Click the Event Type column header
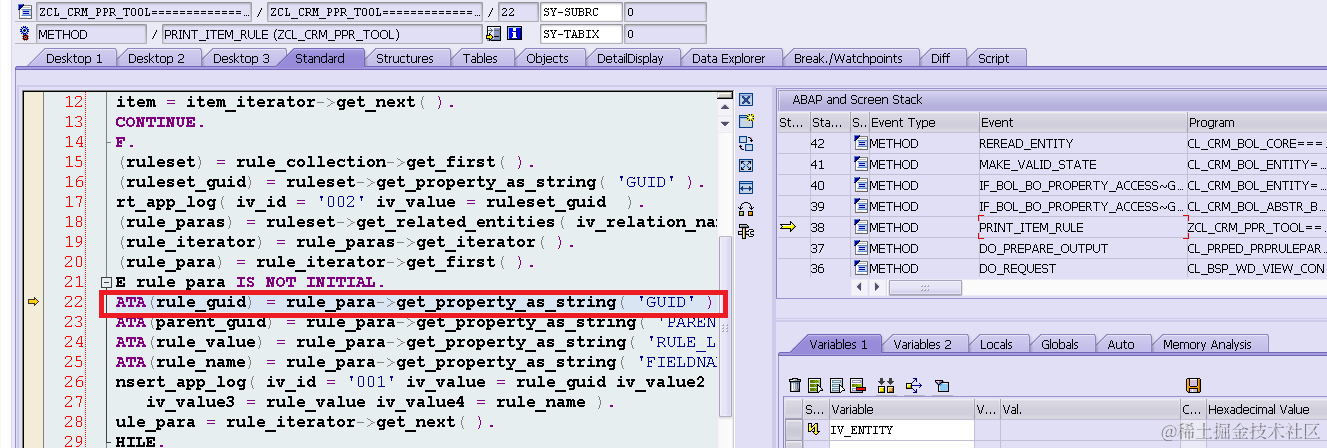1327x448 pixels. pyautogui.click(x=924, y=122)
